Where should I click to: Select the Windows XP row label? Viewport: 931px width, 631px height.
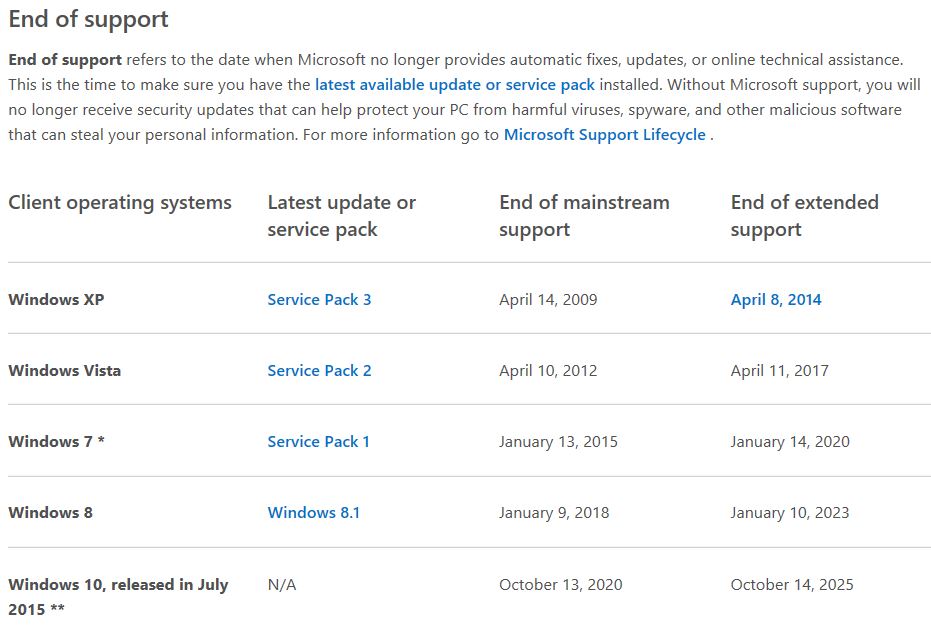click(56, 300)
